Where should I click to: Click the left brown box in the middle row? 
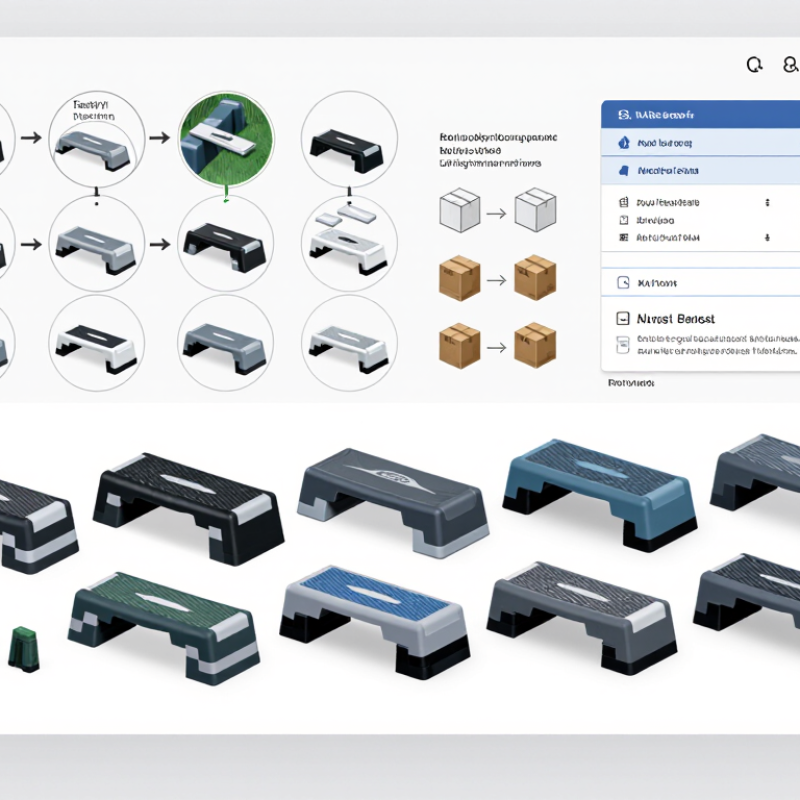coord(460,278)
